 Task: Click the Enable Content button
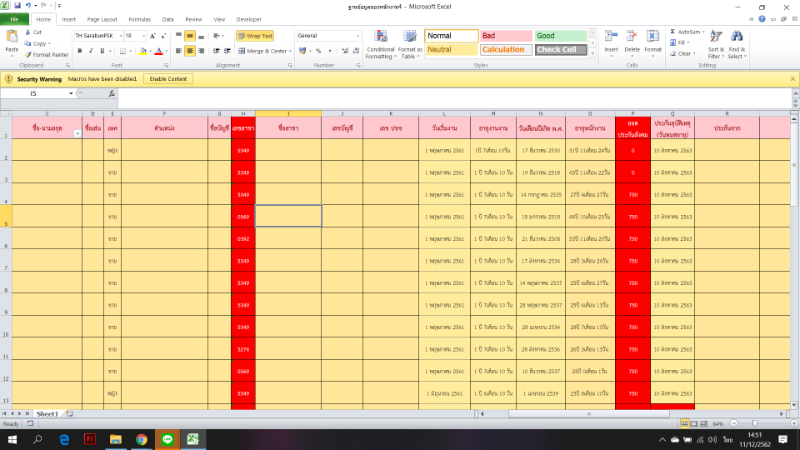(x=168, y=78)
